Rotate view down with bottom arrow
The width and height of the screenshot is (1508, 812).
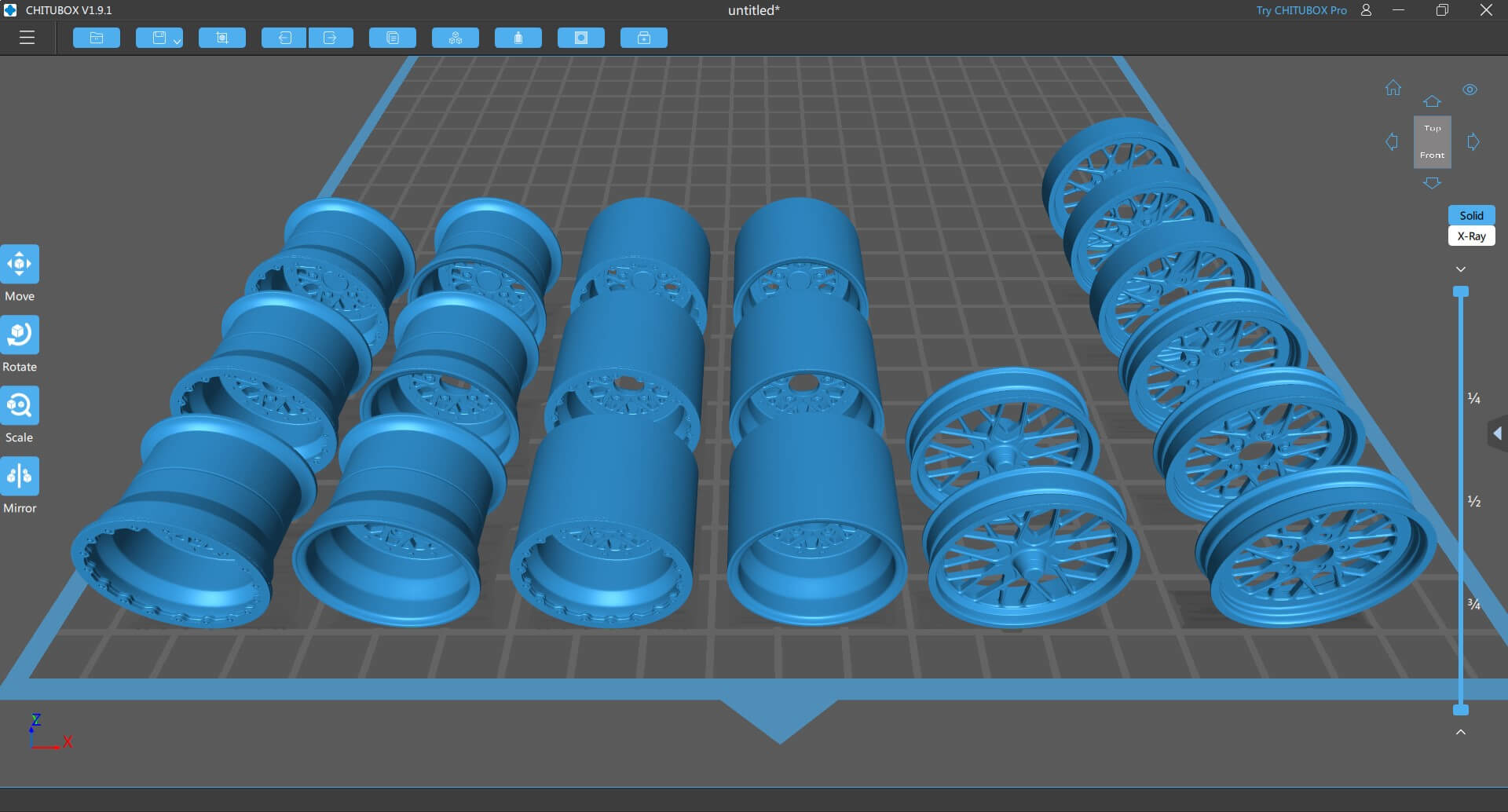(1432, 183)
